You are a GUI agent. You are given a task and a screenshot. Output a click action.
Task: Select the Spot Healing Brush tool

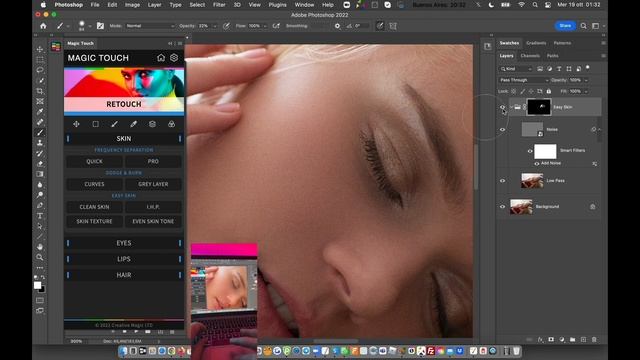(x=40, y=122)
